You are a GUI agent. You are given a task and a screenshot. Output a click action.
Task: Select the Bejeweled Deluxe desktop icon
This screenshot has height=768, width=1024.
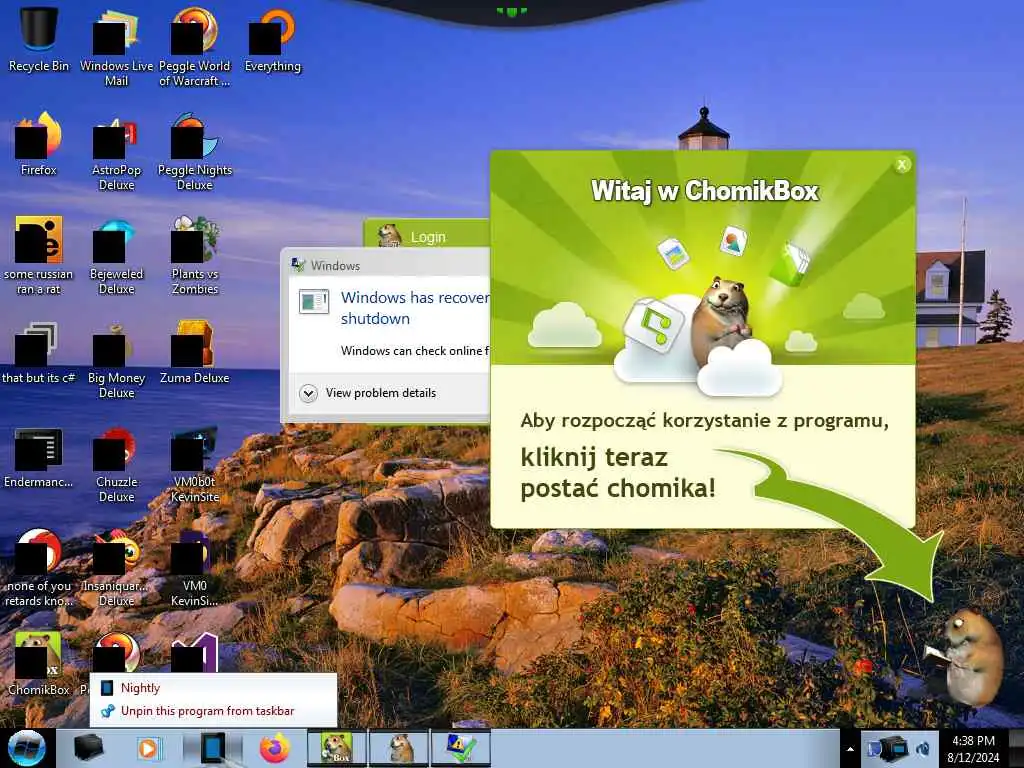click(x=116, y=255)
